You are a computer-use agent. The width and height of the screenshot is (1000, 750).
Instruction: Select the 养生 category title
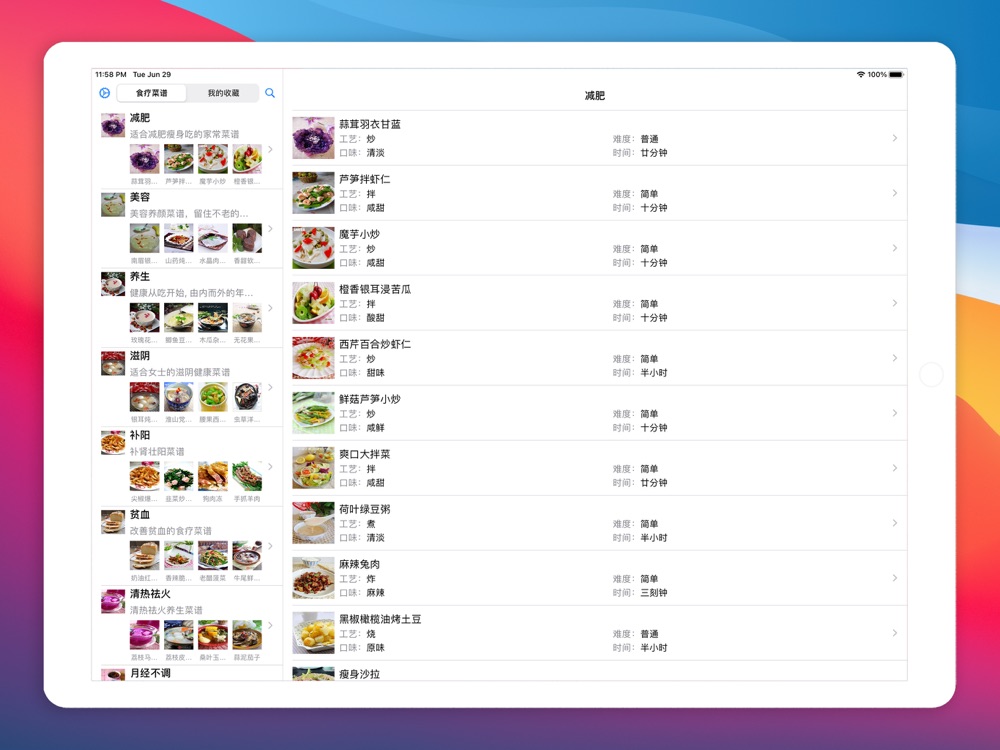click(x=140, y=277)
